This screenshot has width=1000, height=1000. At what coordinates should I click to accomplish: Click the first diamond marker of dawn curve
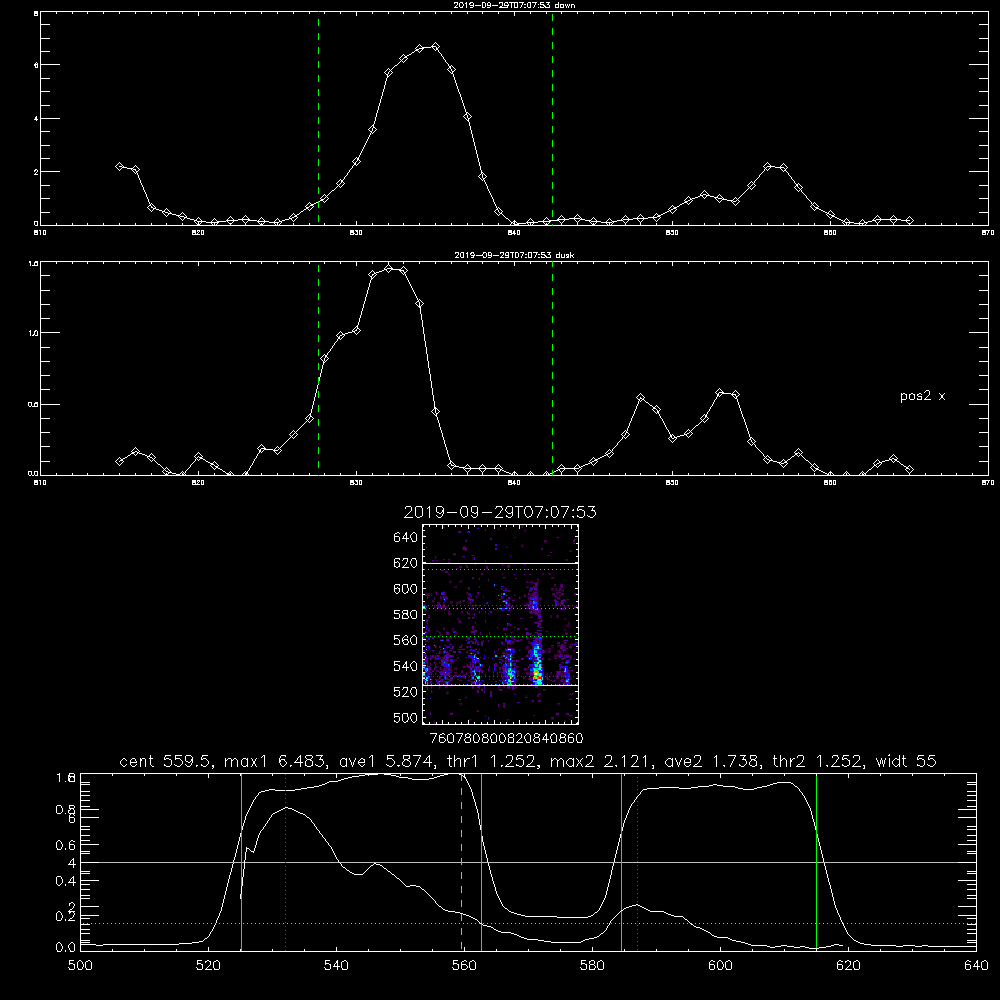tap(119, 166)
